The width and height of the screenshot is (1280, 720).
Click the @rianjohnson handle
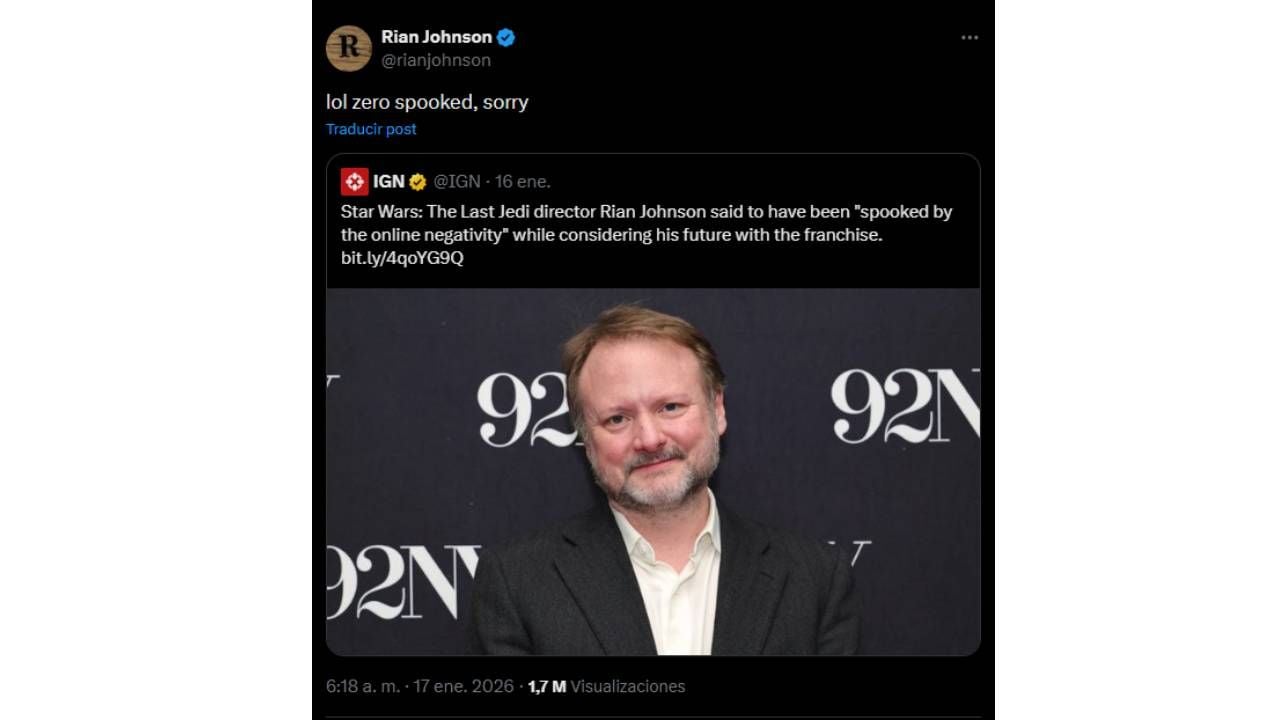coord(436,60)
